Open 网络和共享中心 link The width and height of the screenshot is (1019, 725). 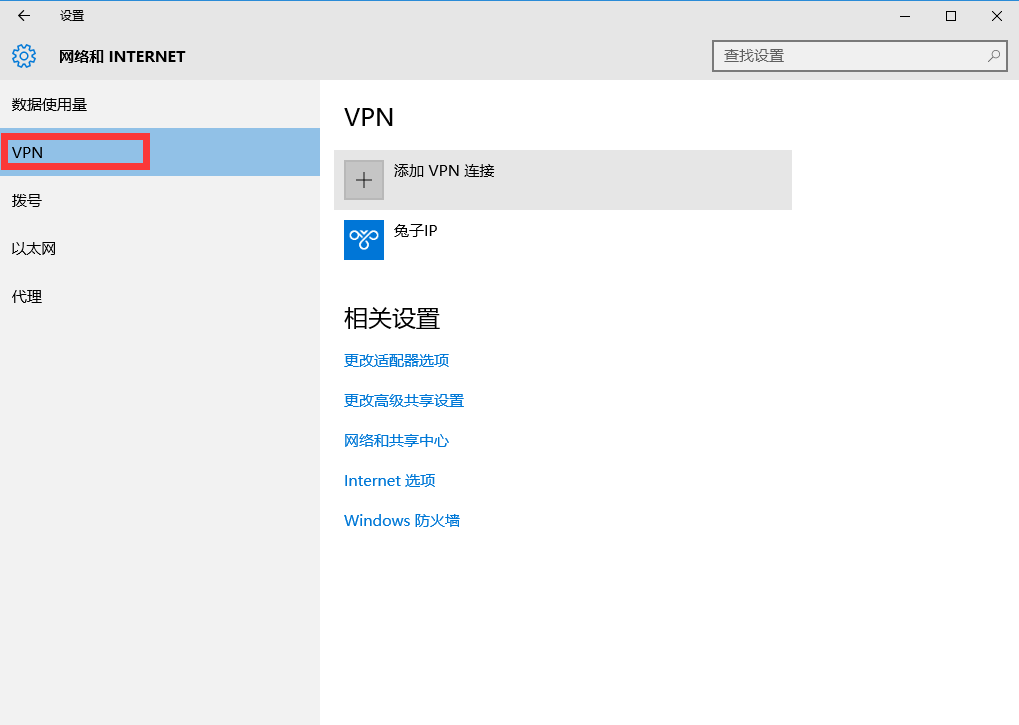tap(396, 441)
